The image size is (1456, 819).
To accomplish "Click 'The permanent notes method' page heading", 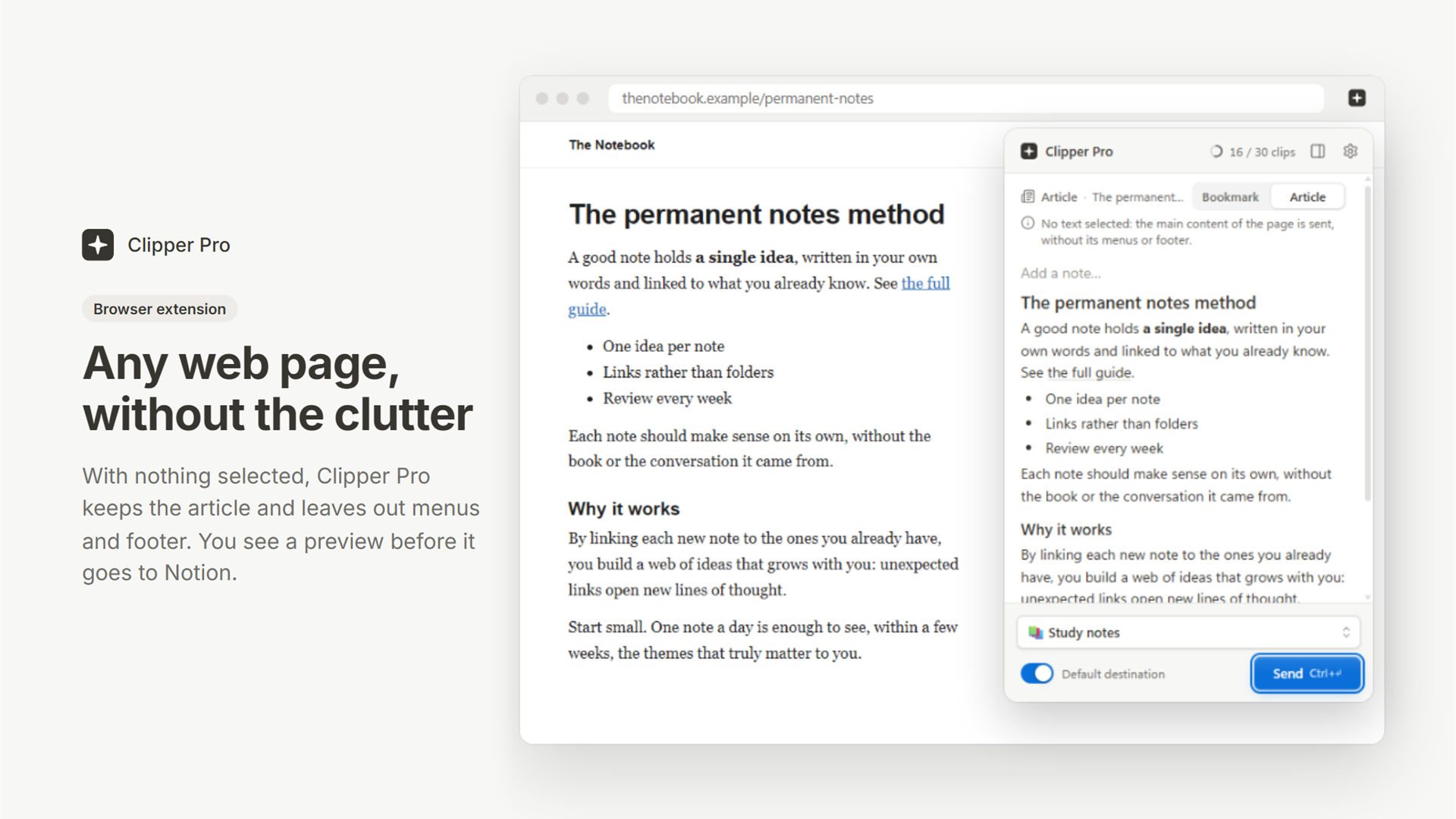I will (756, 214).
